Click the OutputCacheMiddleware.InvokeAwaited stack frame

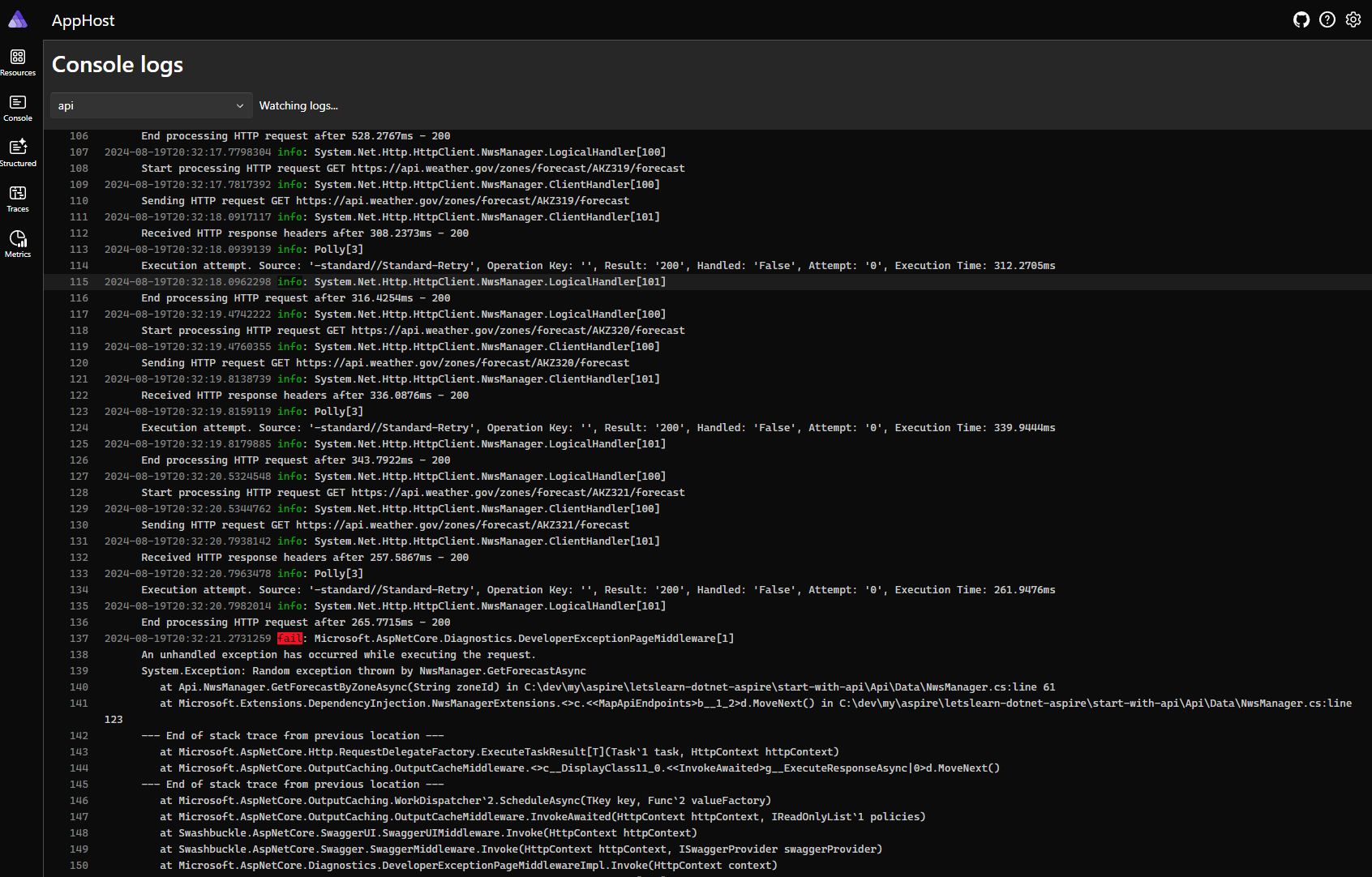pos(542,817)
